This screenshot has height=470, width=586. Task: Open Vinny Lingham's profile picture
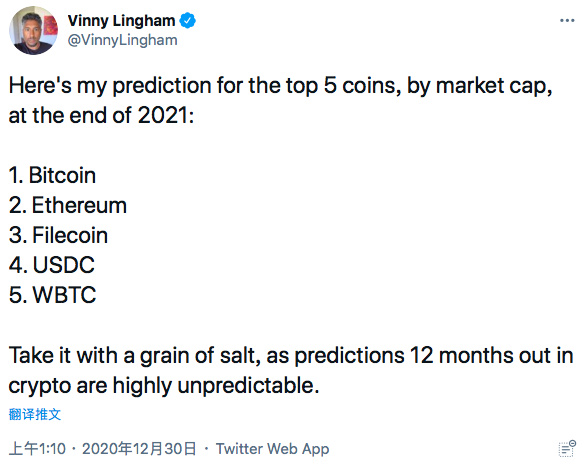pyautogui.click(x=33, y=30)
